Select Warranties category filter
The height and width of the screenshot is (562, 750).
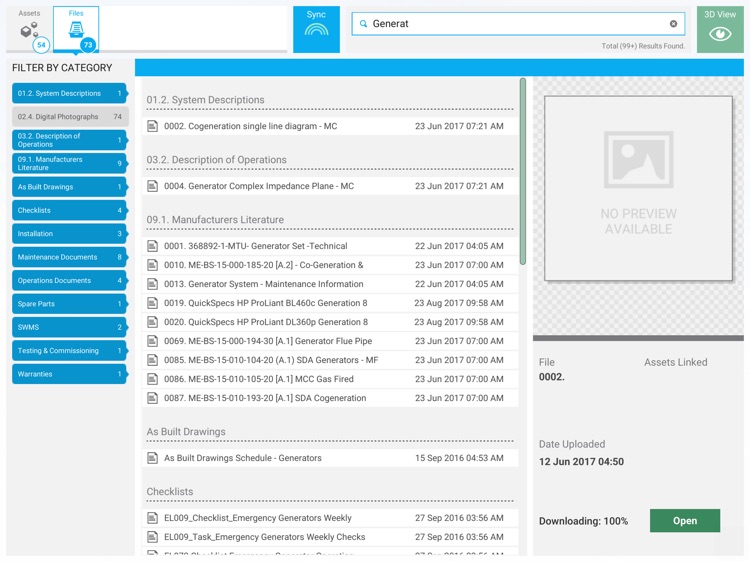70,374
